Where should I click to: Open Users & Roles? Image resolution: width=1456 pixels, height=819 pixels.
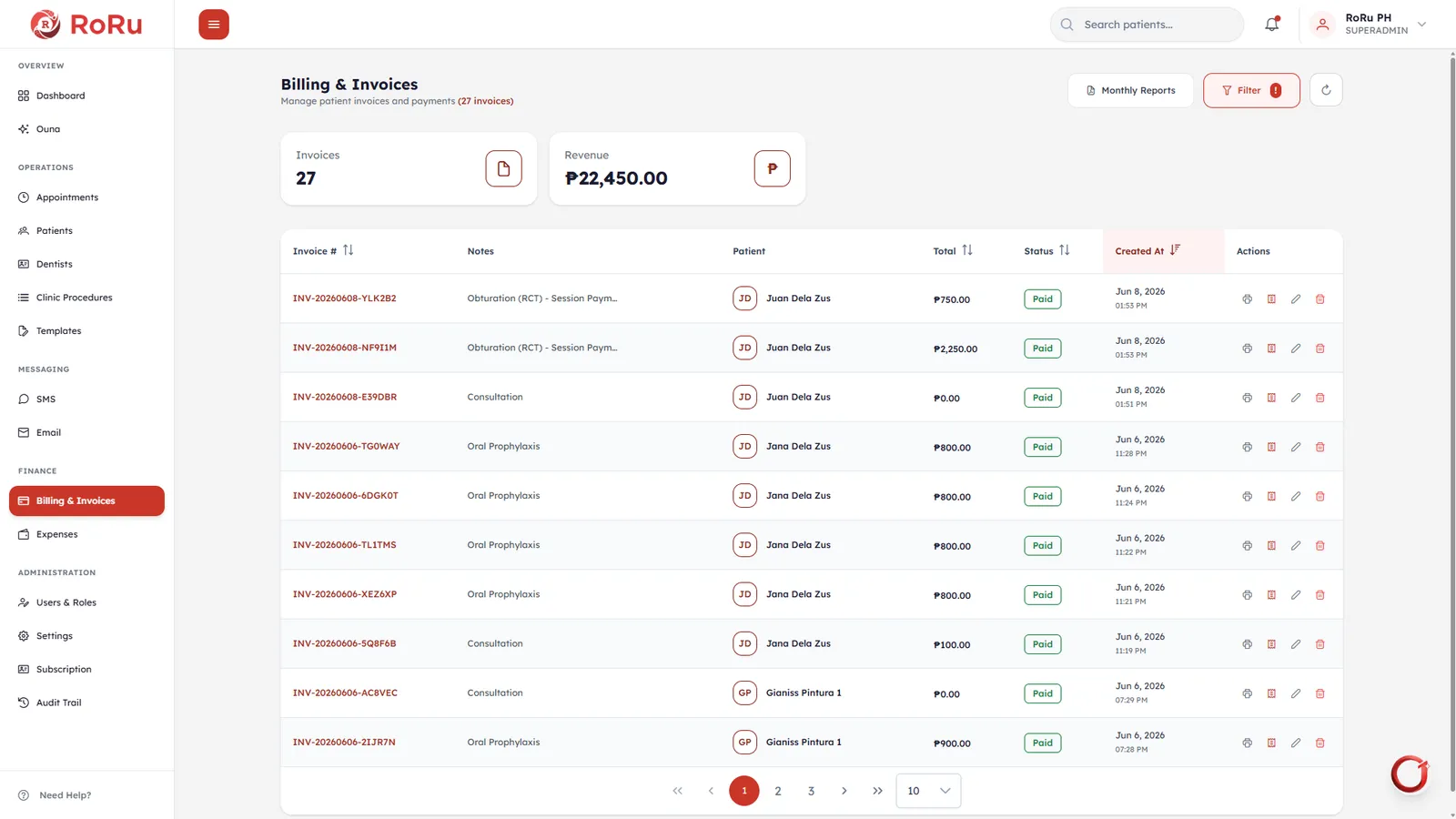pos(86,602)
